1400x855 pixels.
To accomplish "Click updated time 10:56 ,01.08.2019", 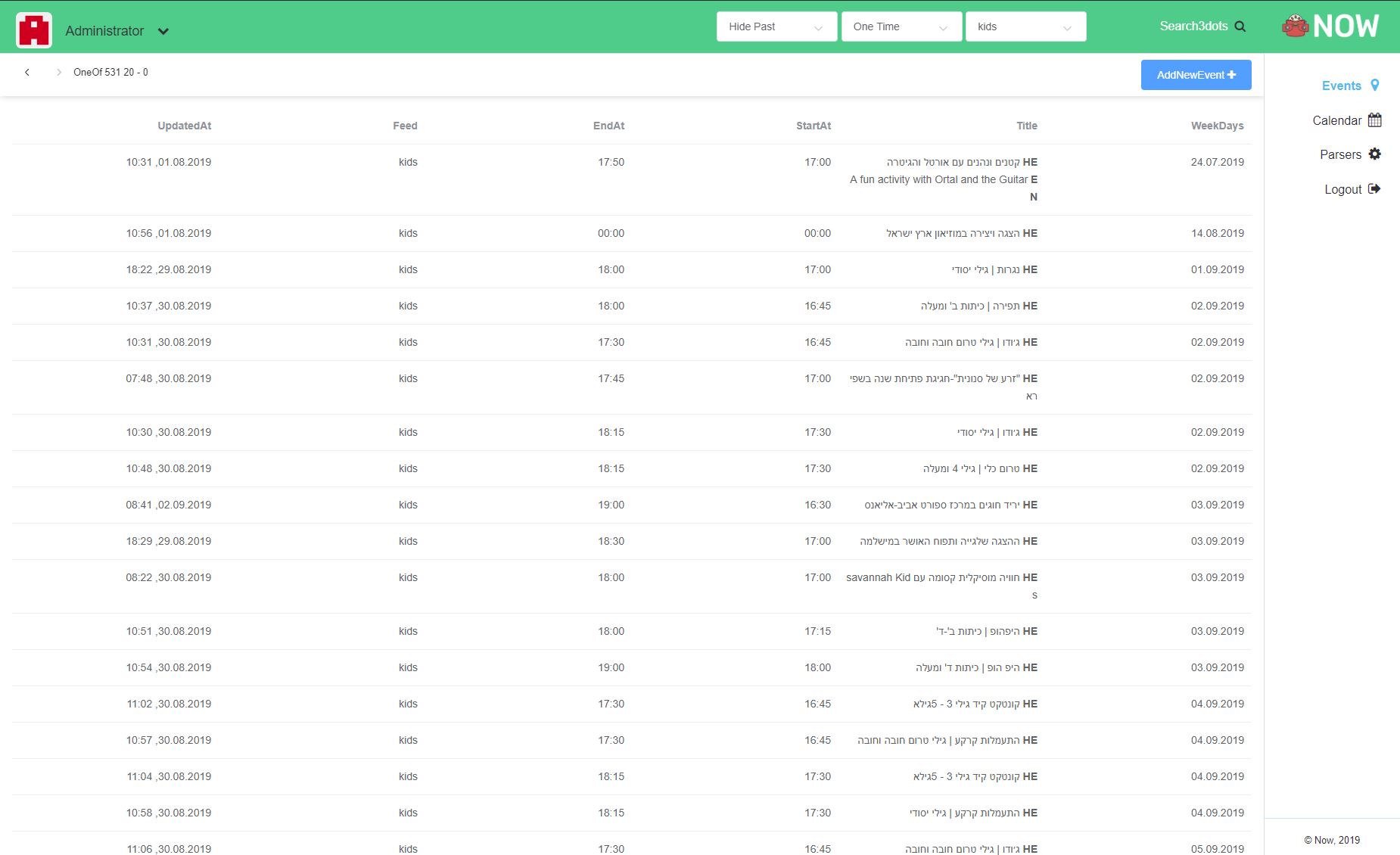I will 168,233.
